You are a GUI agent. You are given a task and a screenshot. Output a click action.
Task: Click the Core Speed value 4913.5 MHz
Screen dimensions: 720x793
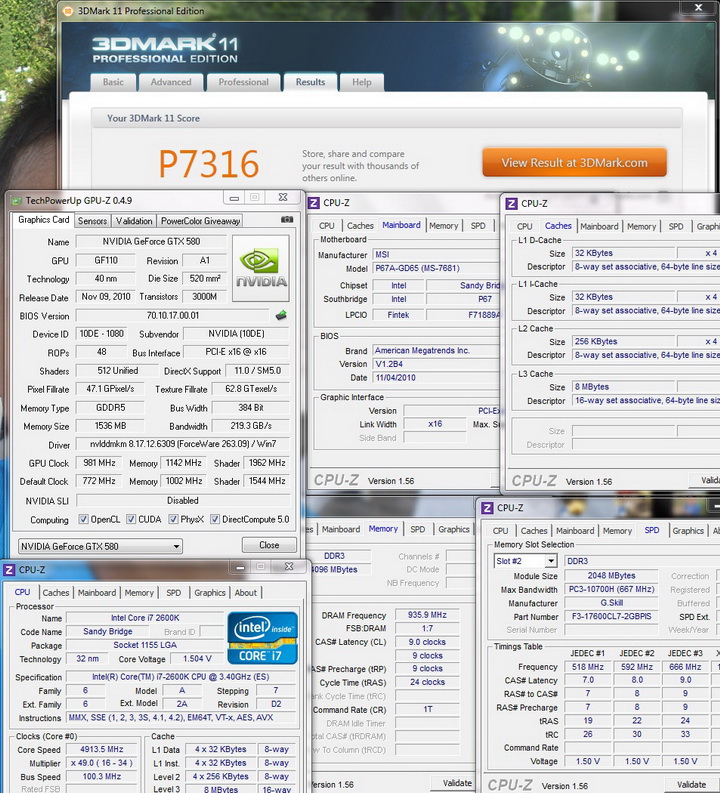[x=101, y=750]
